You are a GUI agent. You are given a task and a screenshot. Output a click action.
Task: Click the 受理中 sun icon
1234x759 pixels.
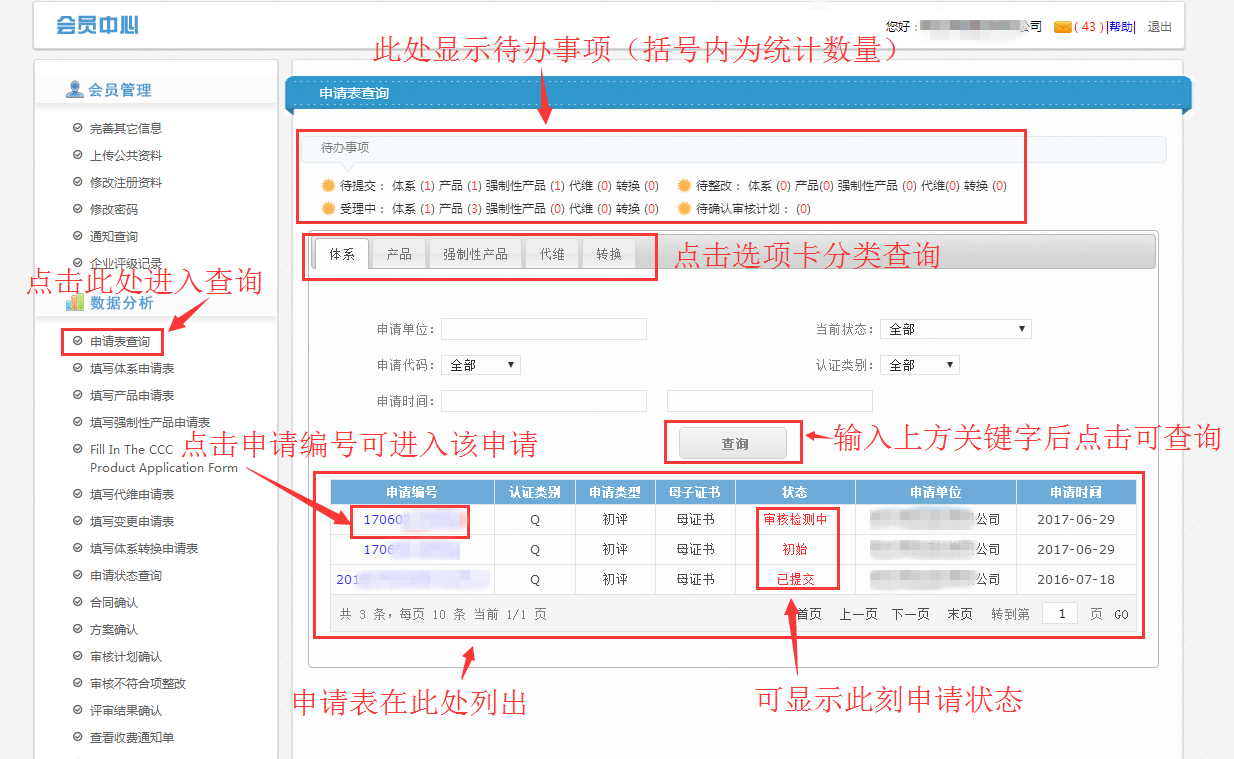(327, 209)
